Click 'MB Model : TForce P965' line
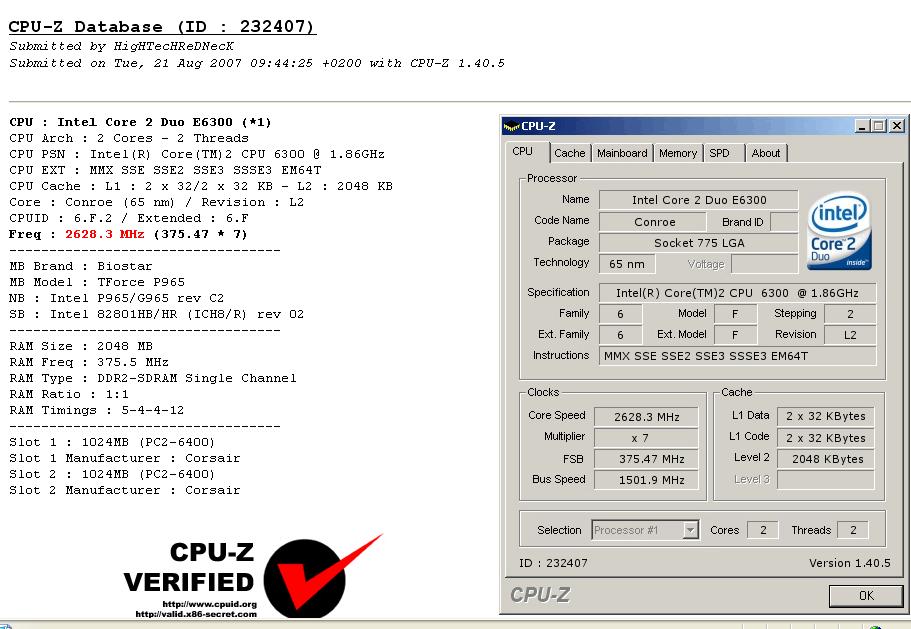The height and width of the screenshot is (629, 911). tap(97, 282)
